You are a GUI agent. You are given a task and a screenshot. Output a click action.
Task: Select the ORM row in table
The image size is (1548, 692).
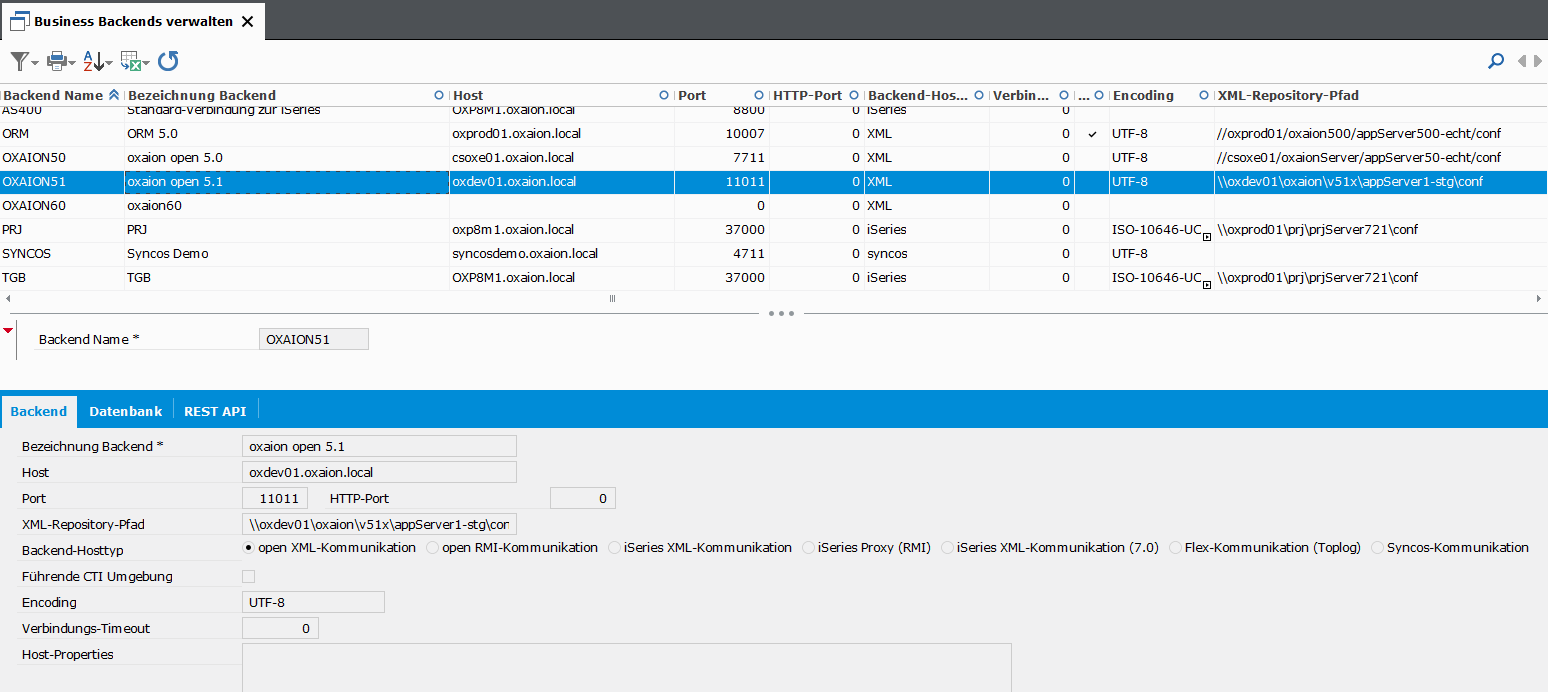(x=774, y=133)
